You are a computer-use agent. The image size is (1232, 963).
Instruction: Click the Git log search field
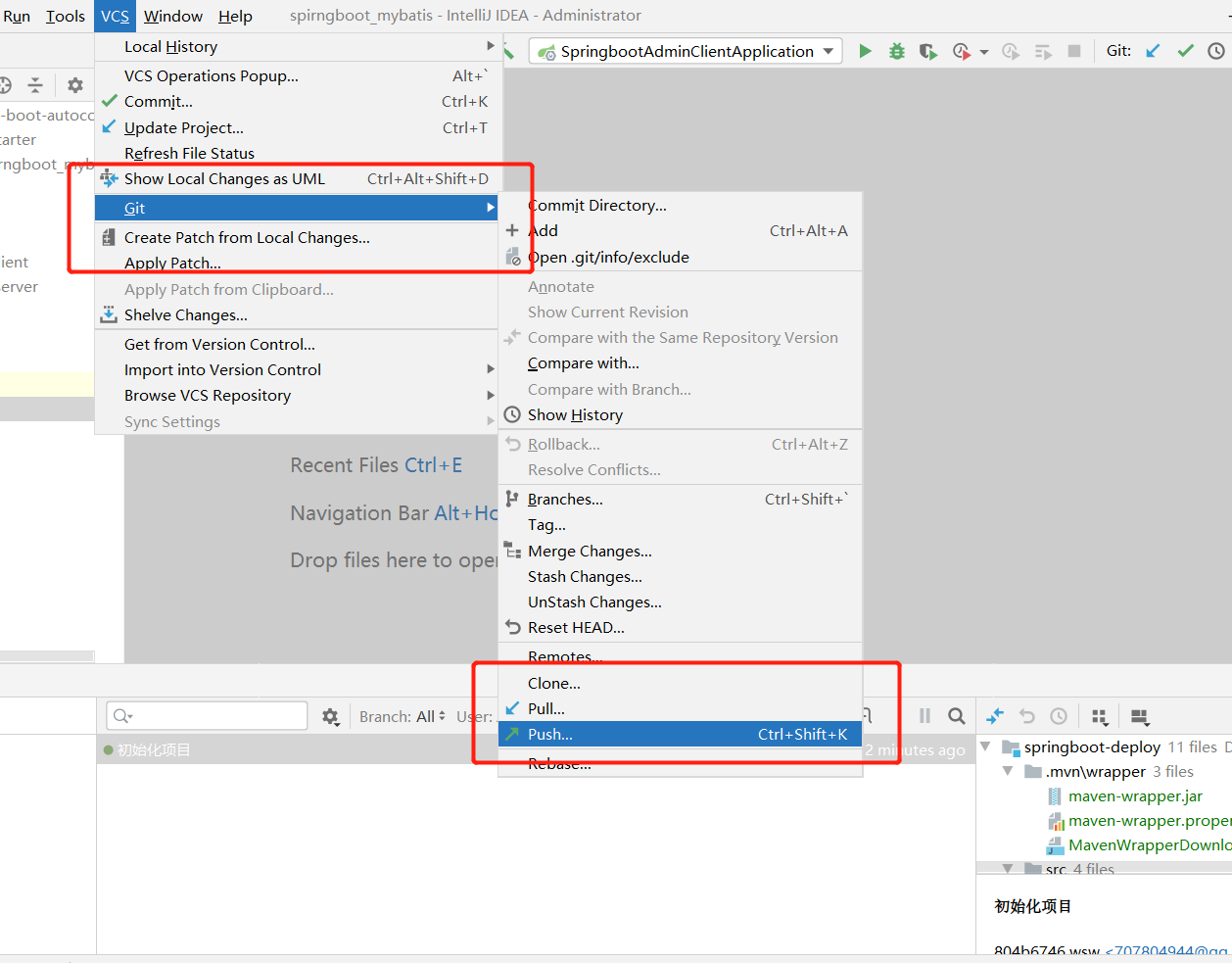tap(208, 716)
